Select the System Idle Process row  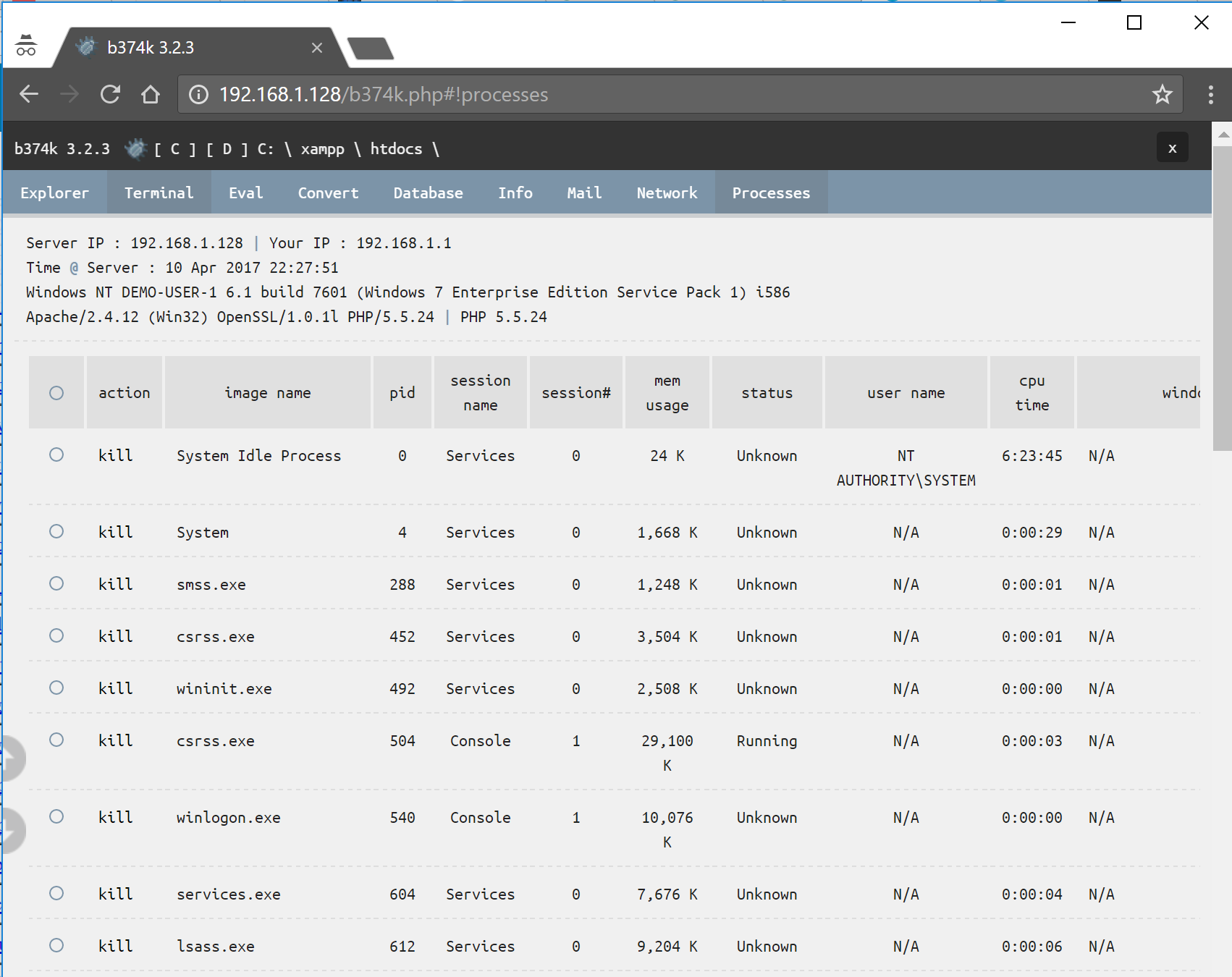tap(56, 454)
